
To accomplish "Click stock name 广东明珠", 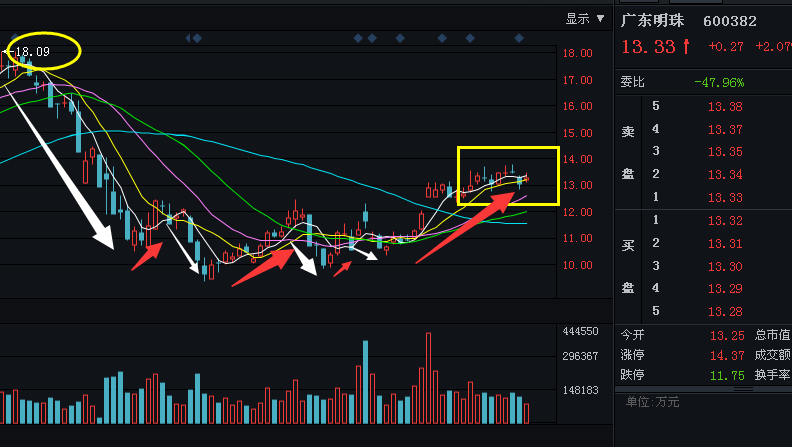I will [652, 21].
